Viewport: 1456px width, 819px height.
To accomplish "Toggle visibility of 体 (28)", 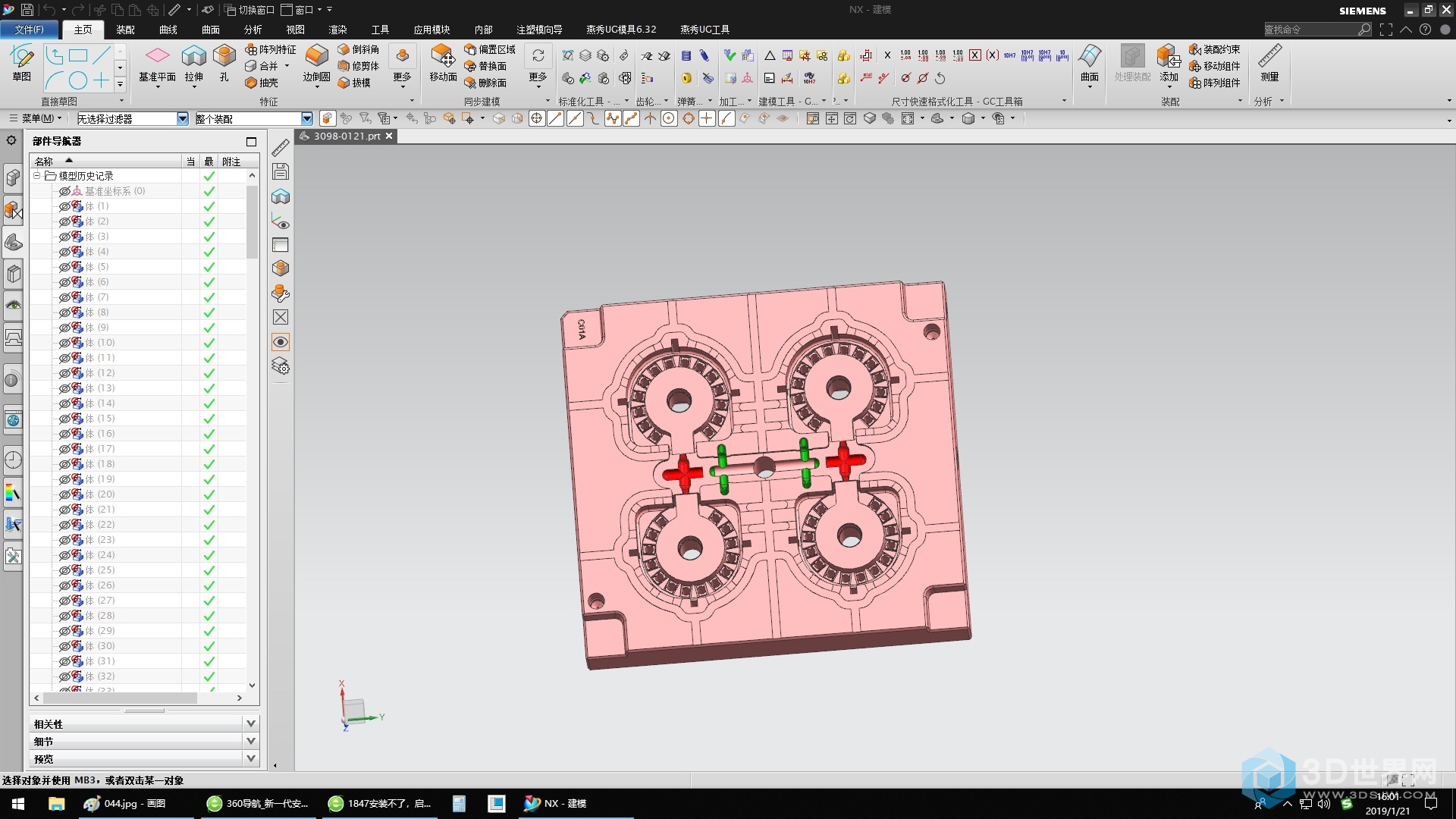I will [x=64, y=616].
